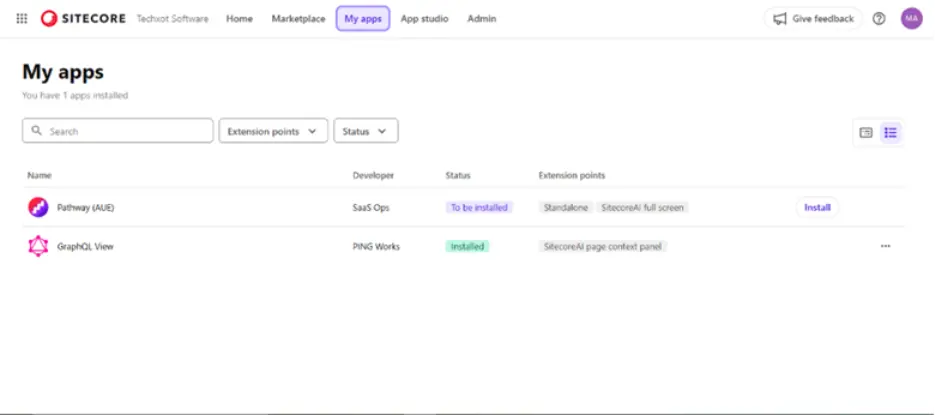Click the Pathway (AUE) app name
The height and width of the screenshot is (415, 936).
[85, 208]
